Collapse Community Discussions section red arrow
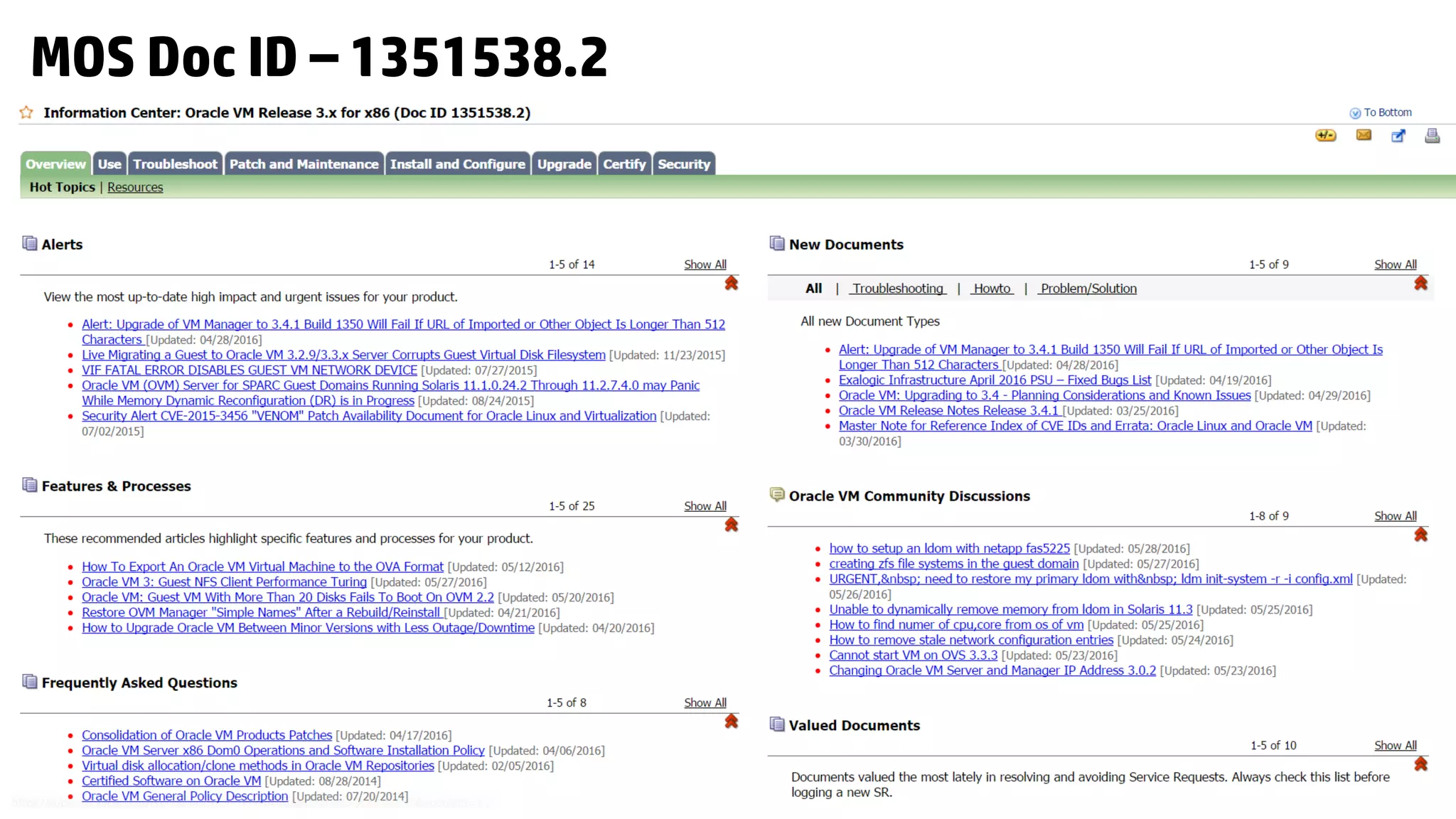Image resolution: width=1456 pixels, height=819 pixels. pyautogui.click(x=1420, y=535)
